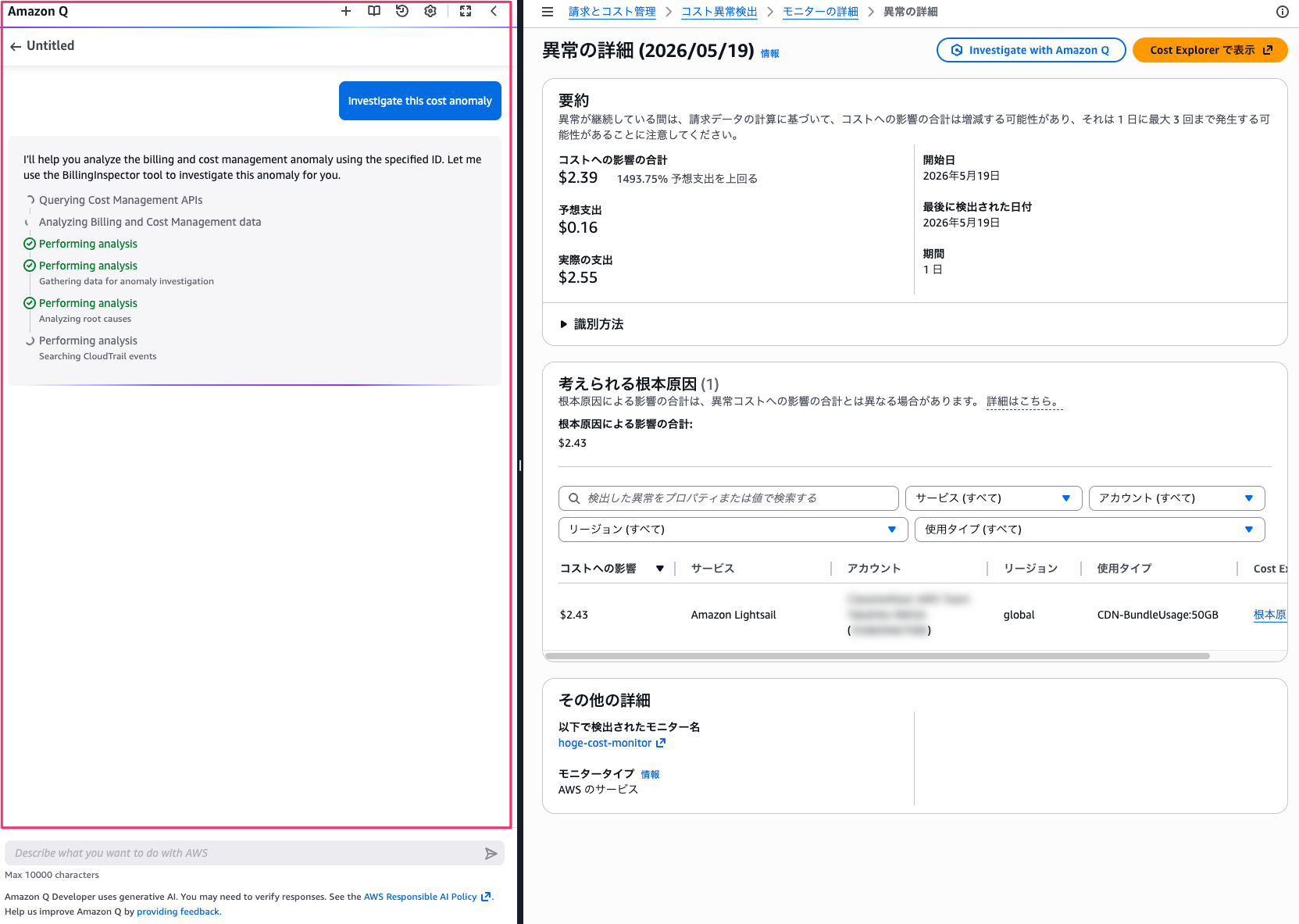Click Analyzing Billing and Cost Management data step
The width and height of the screenshot is (1299, 924).
(x=150, y=222)
